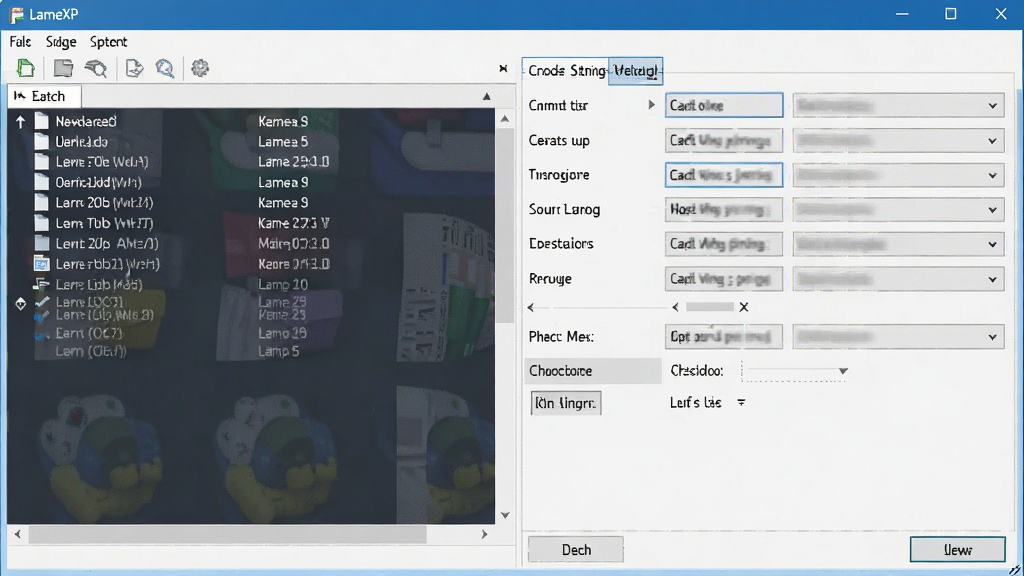The image size is (1024, 576).
Task: Click the open folder toolbar icon
Action: click(63, 68)
